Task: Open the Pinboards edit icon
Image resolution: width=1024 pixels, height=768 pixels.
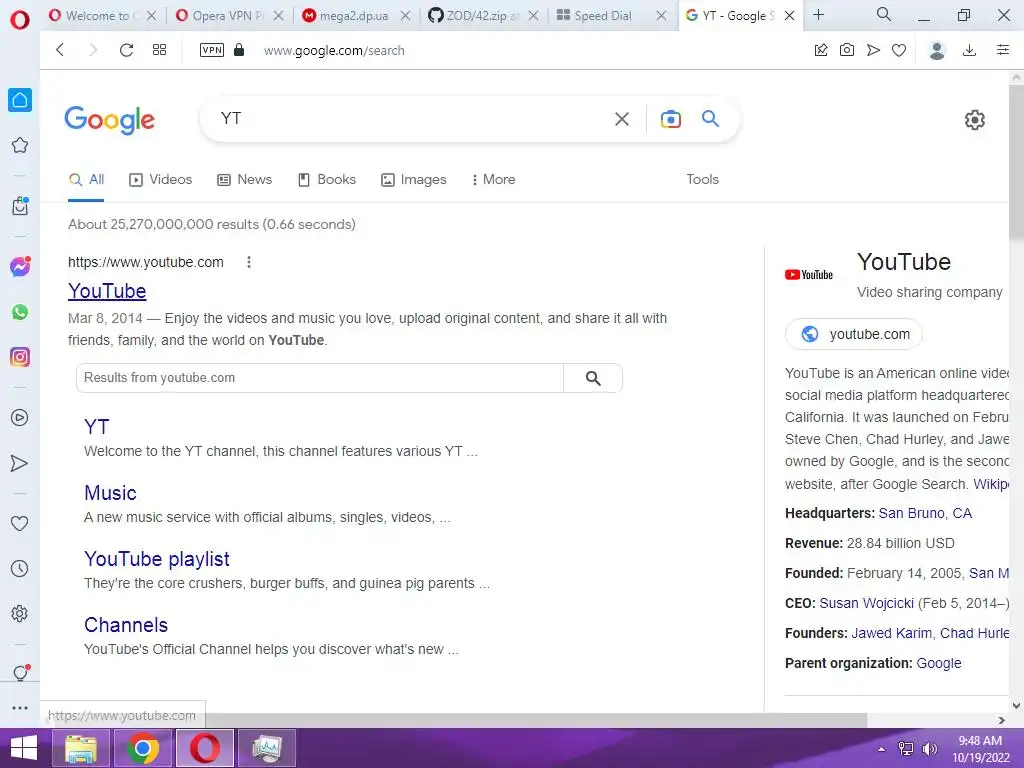Action: (821, 50)
